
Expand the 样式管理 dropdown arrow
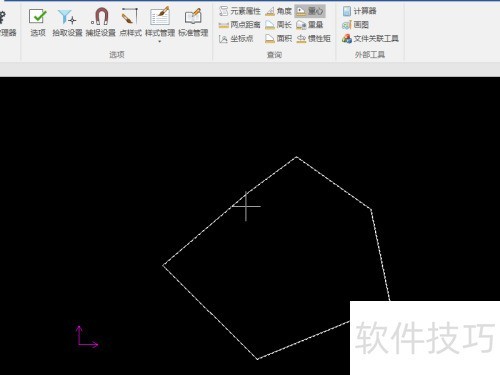pos(160,41)
